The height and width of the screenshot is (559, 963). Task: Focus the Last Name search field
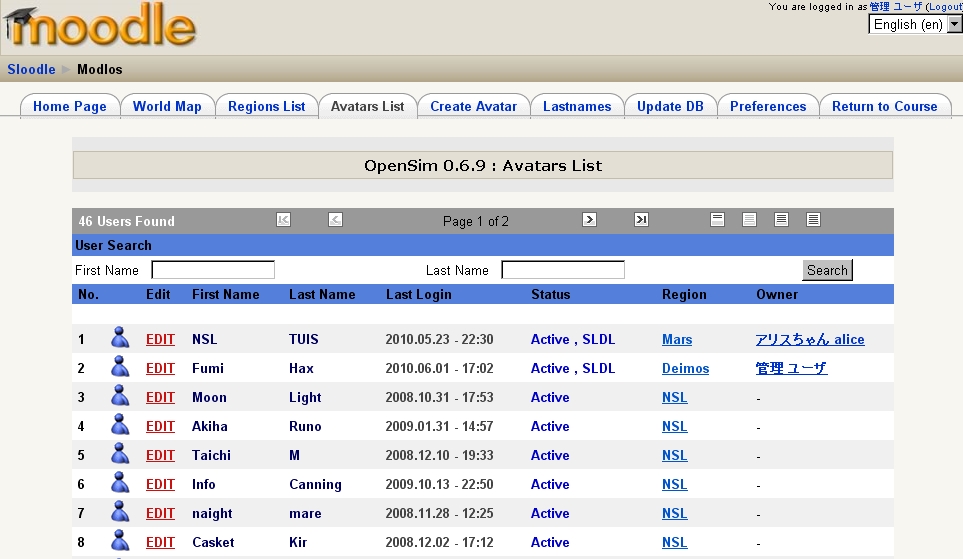pyautogui.click(x=563, y=270)
